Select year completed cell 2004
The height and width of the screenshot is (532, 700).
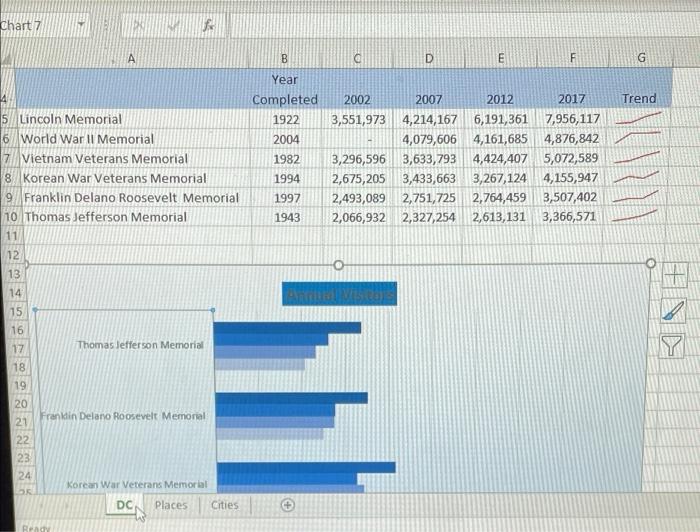pos(286,139)
